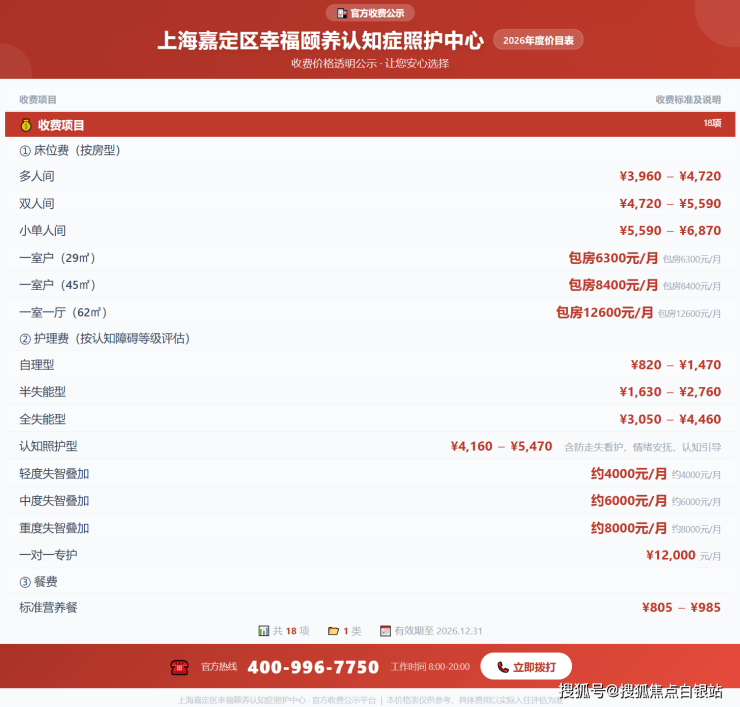Select the 一室户（29㎡）row label
The width and height of the screenshot is (740, 707).
57,258
